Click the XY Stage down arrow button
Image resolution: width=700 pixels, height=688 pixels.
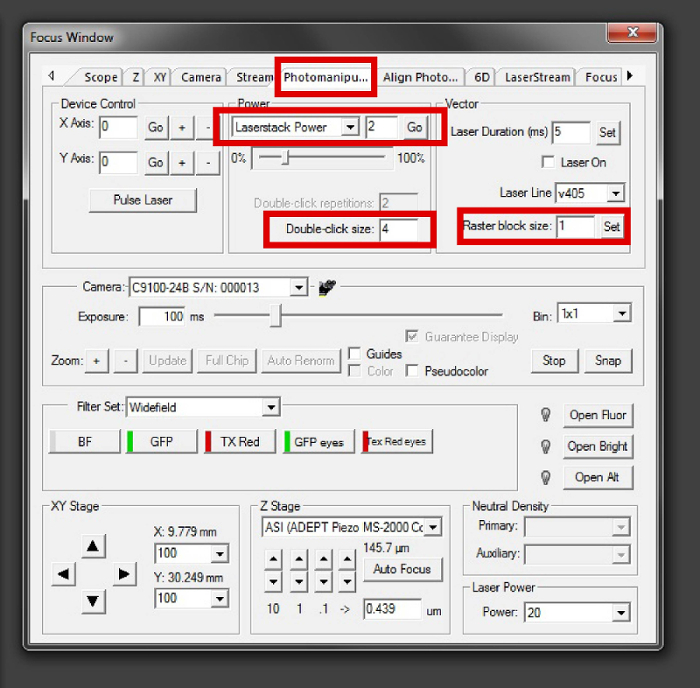tap(93, 600)
